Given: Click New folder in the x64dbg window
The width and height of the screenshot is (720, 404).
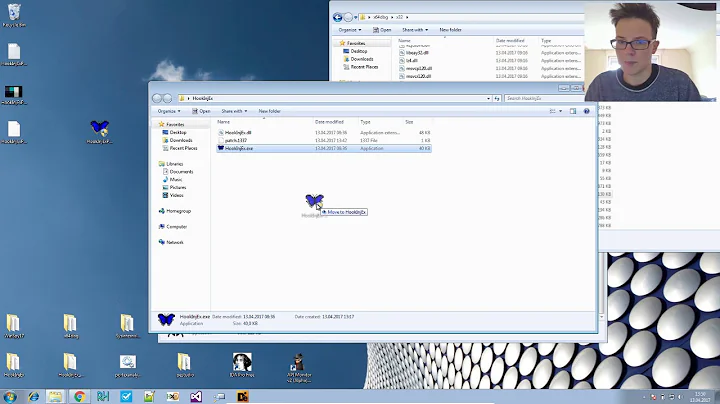Looking at the screenshot, I should coord(450,30).
